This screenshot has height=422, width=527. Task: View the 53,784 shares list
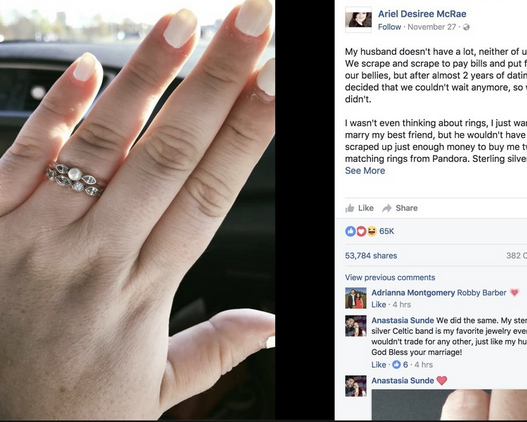point(371,256)
